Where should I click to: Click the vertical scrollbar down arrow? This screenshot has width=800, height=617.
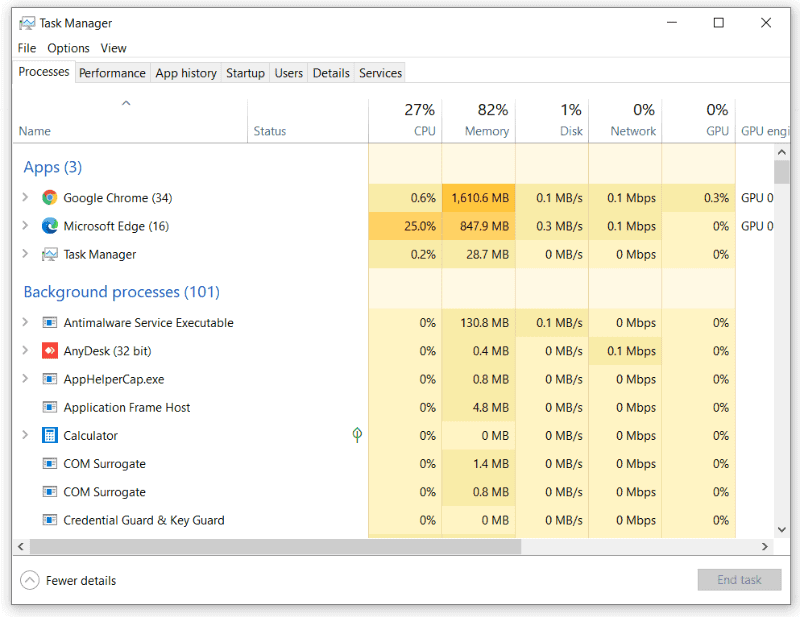[x=782, y=530]
